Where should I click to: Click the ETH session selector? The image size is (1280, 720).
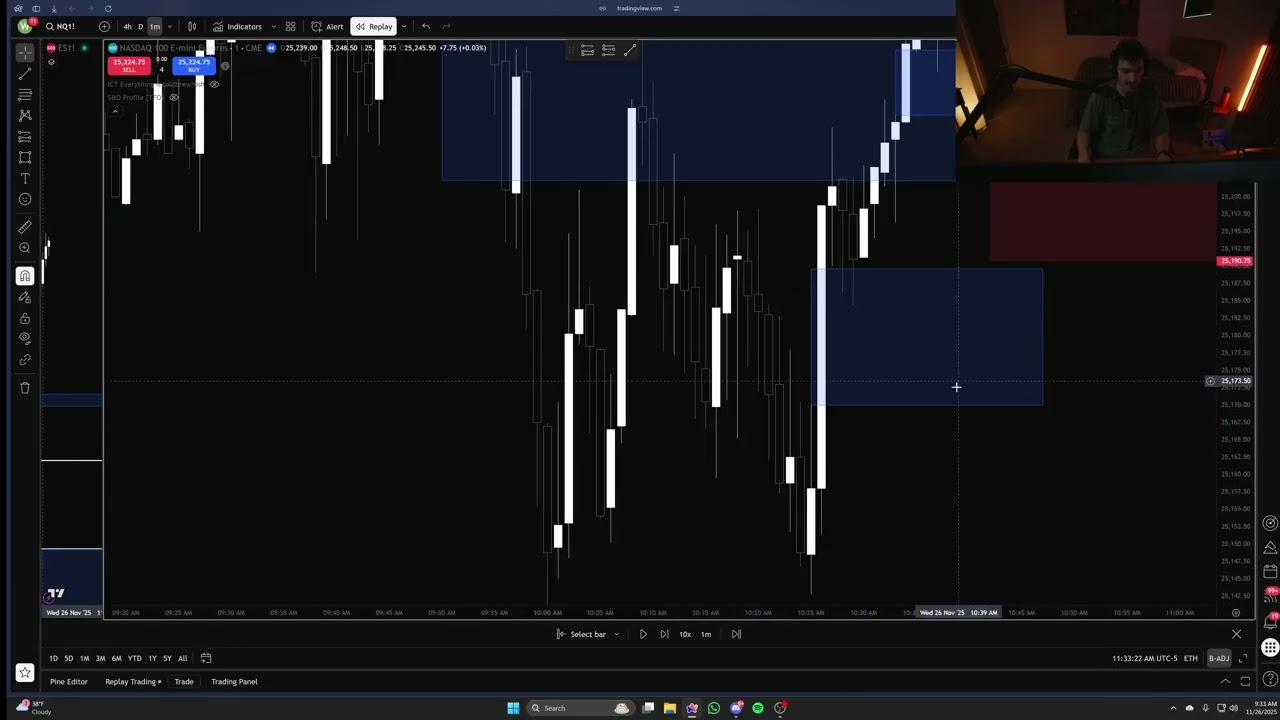pos(1191,658)
